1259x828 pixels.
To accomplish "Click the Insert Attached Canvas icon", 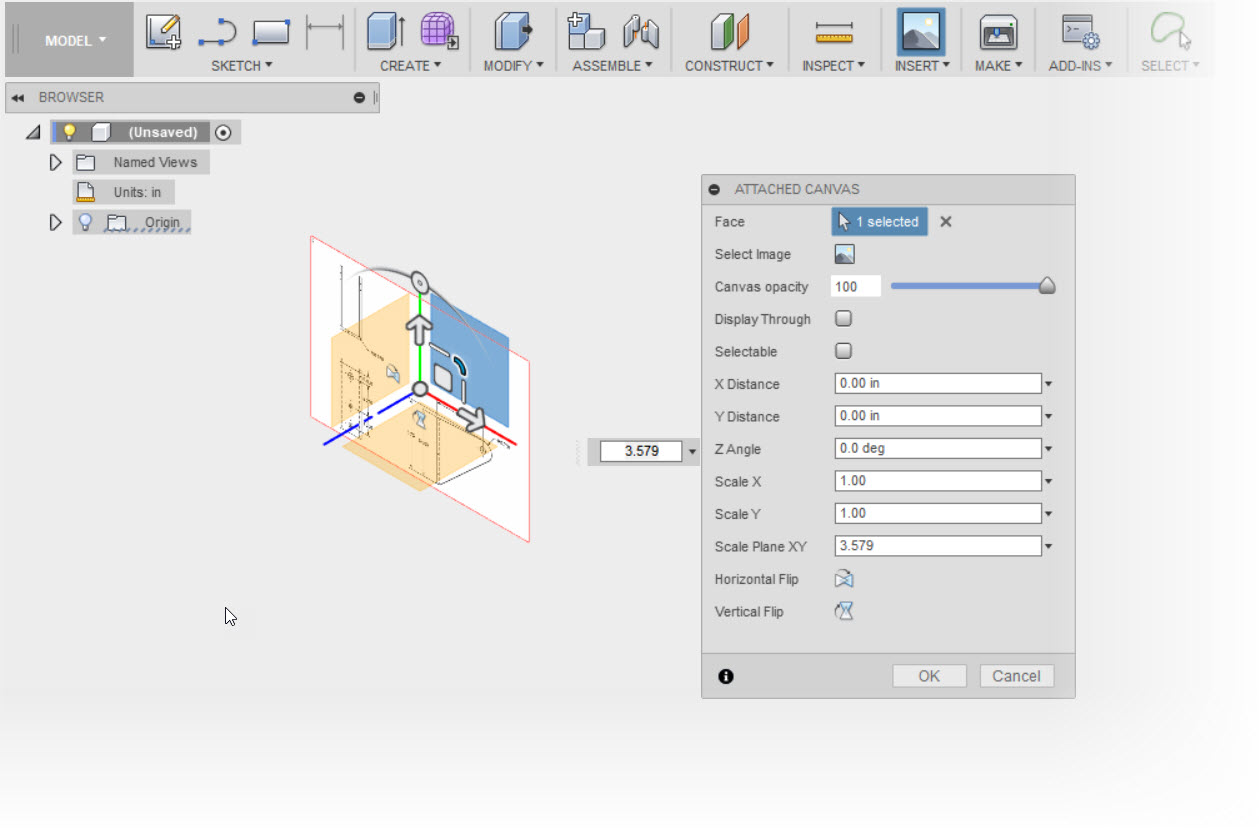I will tap(920, 31).
